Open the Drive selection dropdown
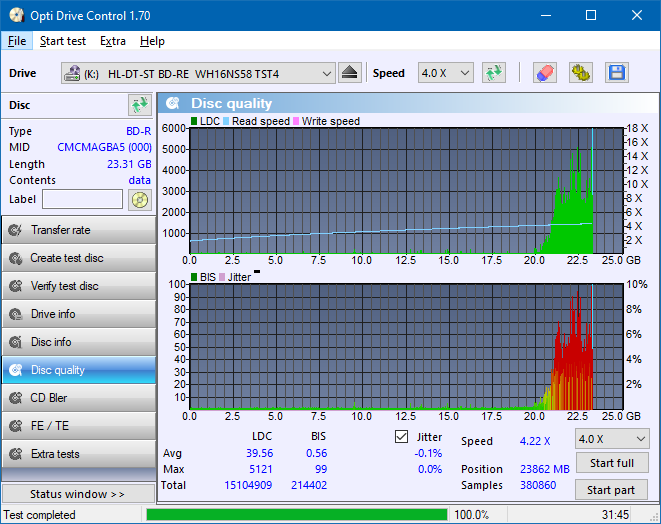 click(x=198, y=73)
